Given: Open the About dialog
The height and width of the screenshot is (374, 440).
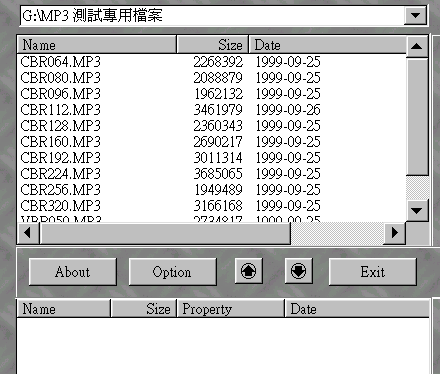Looking at the screenshot, I should coord(73,272).
